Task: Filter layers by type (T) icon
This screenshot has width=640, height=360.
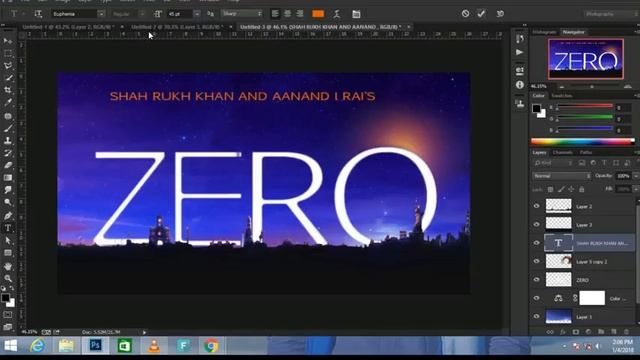Action: pyautogui.click(x=604, y=163)
